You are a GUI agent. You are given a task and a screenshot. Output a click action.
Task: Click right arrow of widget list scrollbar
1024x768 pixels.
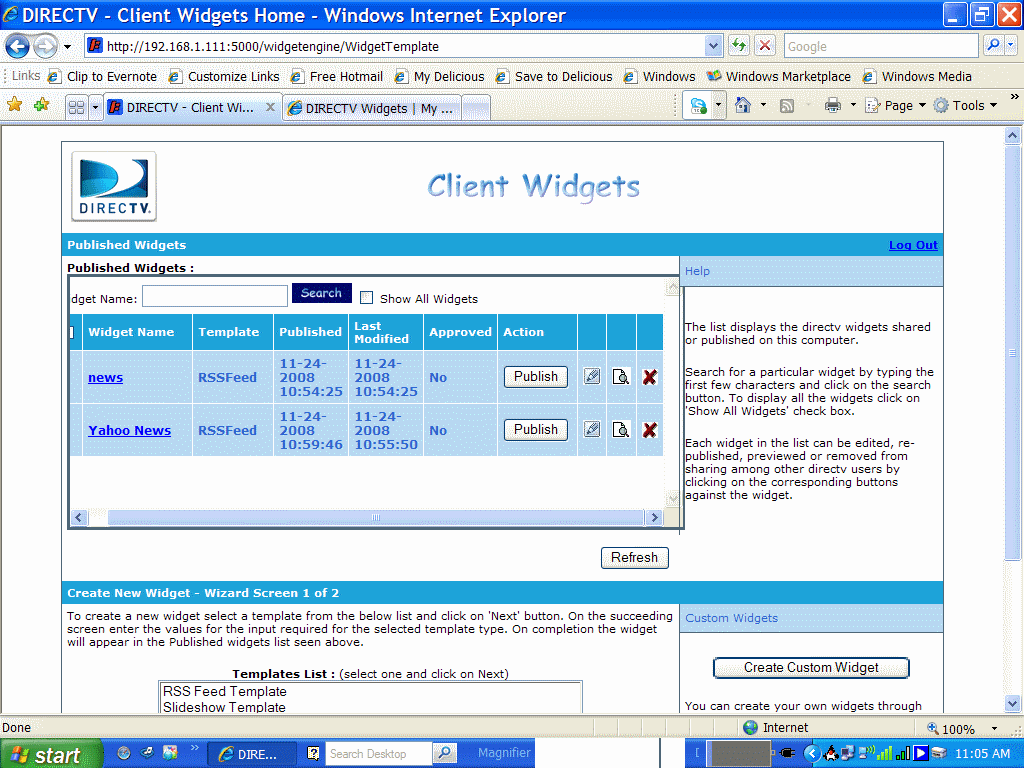653,517
